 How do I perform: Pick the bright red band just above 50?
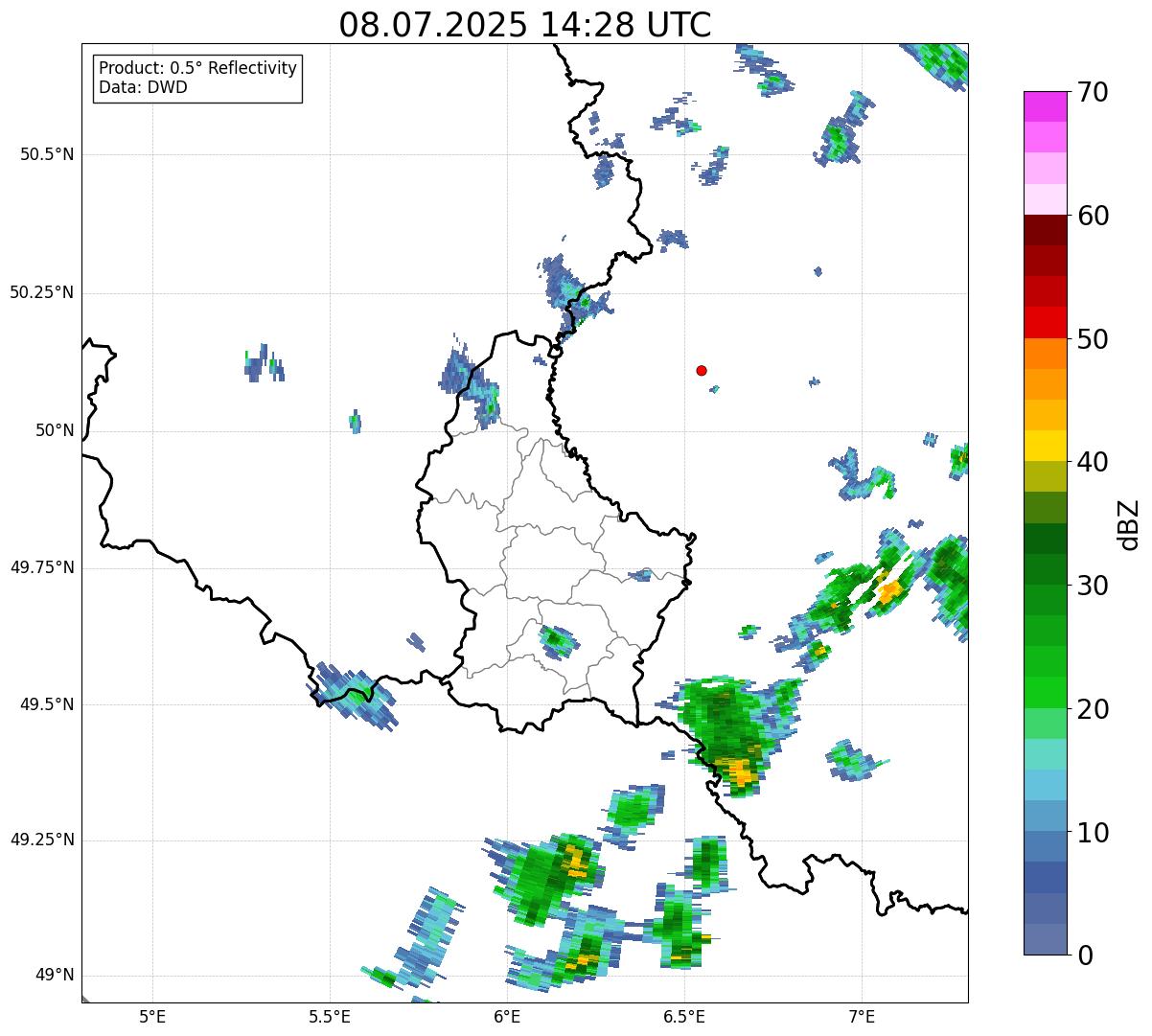(1045, 323)
